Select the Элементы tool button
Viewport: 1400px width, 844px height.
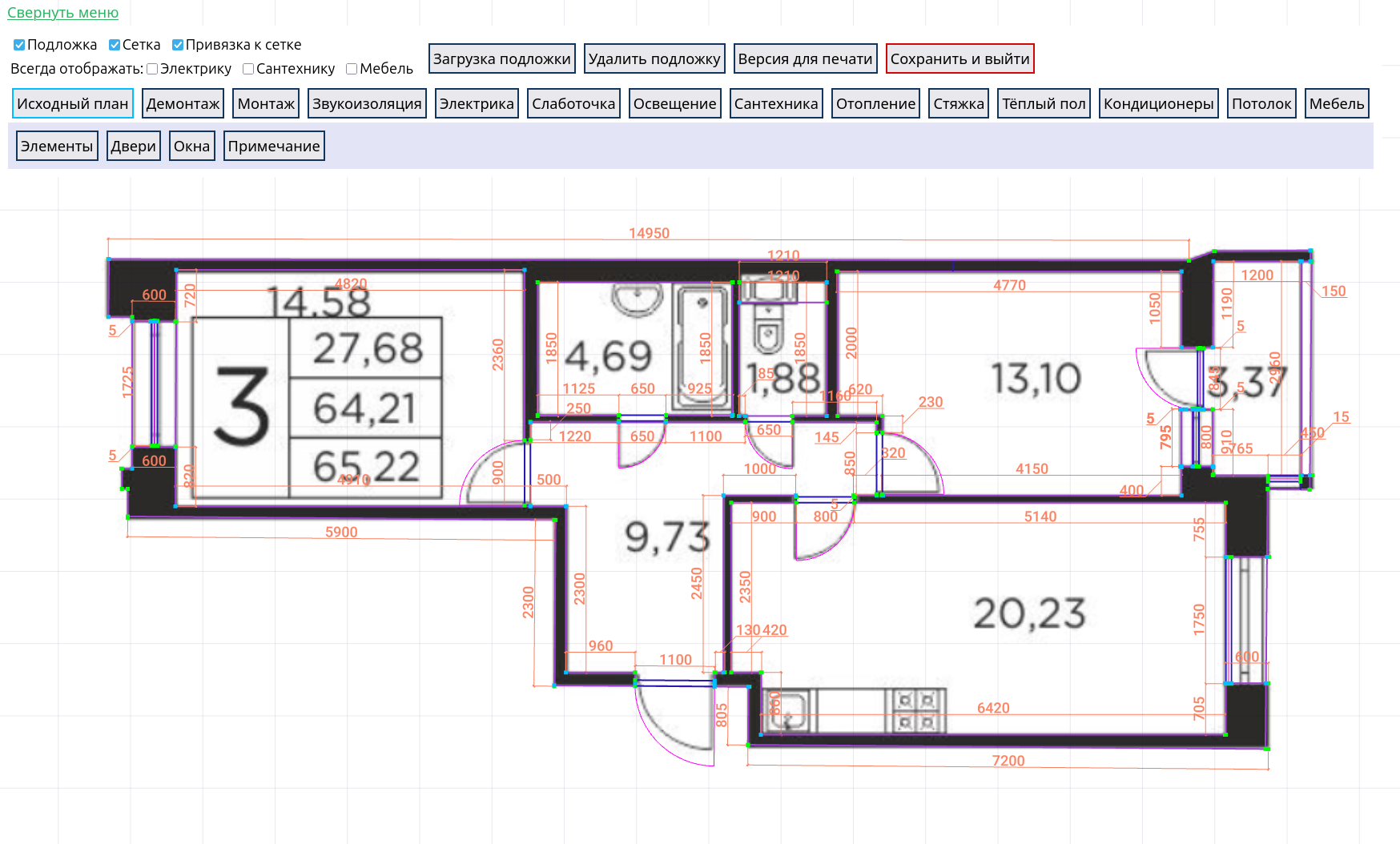(x=57, y=146)
